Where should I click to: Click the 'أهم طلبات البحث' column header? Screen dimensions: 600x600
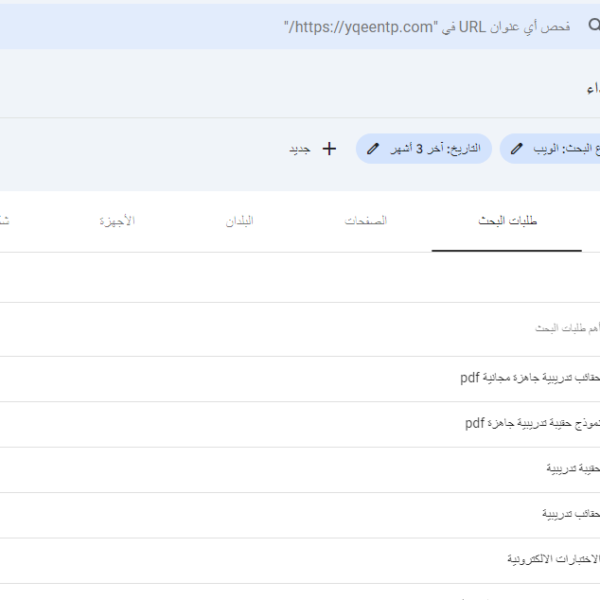point(567,328)
